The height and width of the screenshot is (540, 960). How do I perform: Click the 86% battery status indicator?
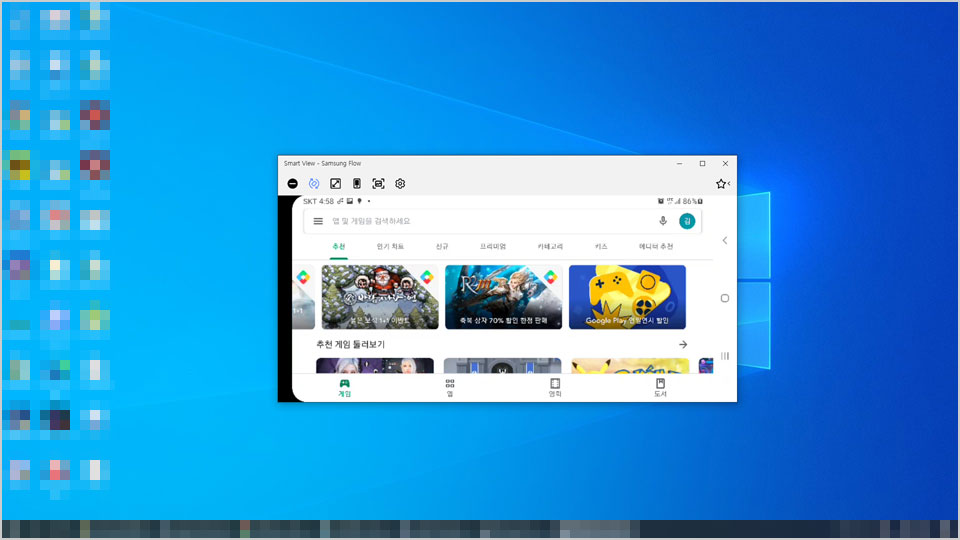(x=692, y=201)
